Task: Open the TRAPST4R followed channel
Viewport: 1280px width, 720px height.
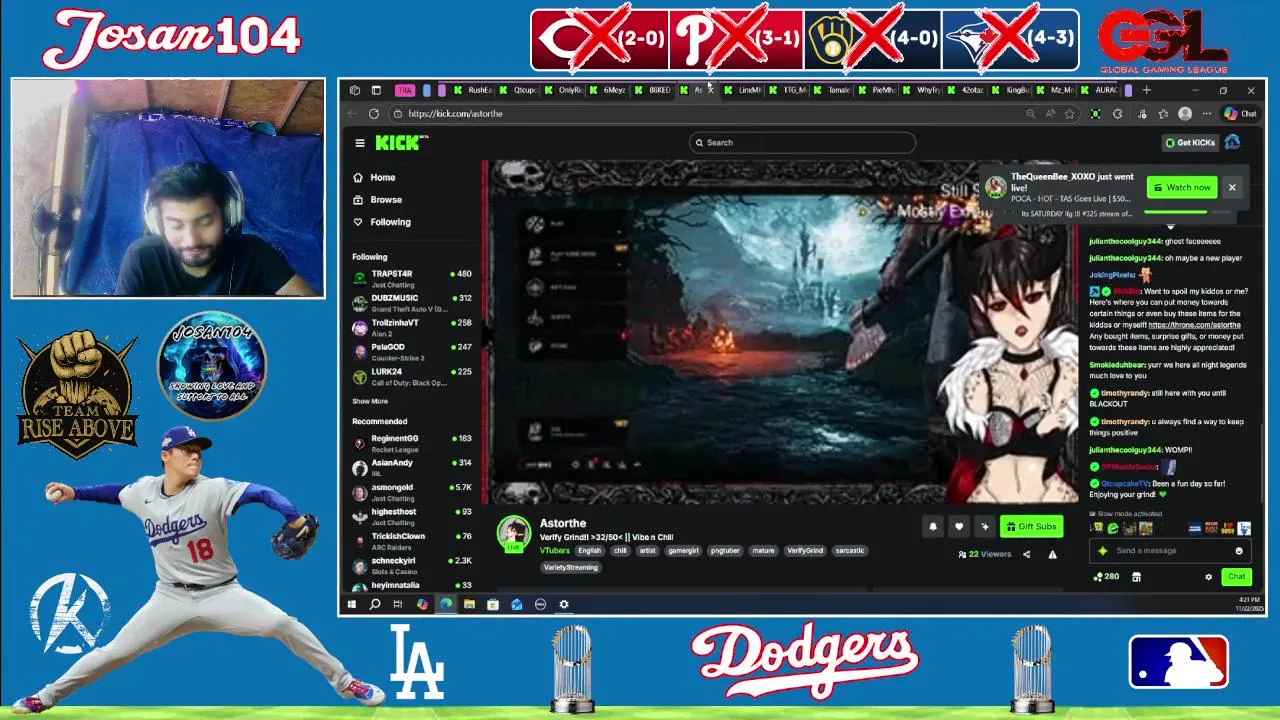Action: pyautogui.click(x=411, y=277)
